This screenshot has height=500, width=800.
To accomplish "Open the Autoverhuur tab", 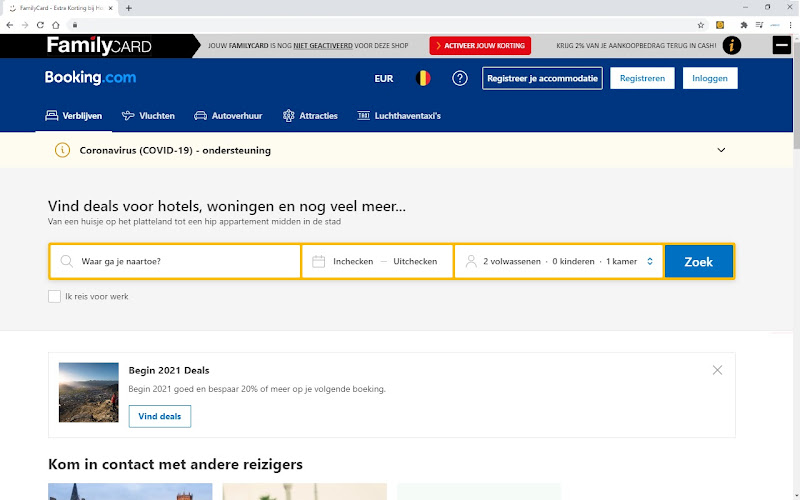I will coord(228,116).
